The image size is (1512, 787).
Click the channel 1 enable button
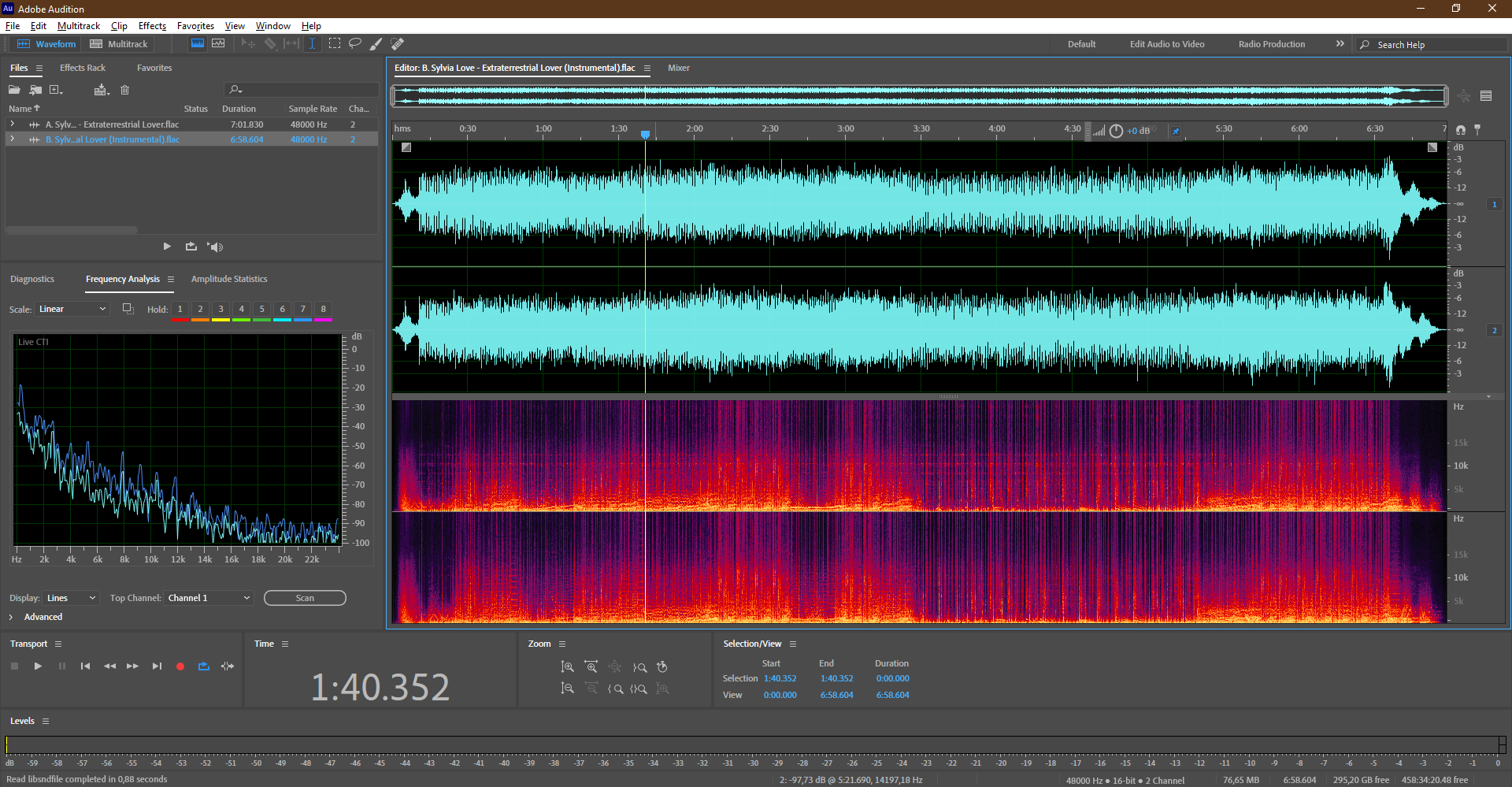tap(1494, 204)
